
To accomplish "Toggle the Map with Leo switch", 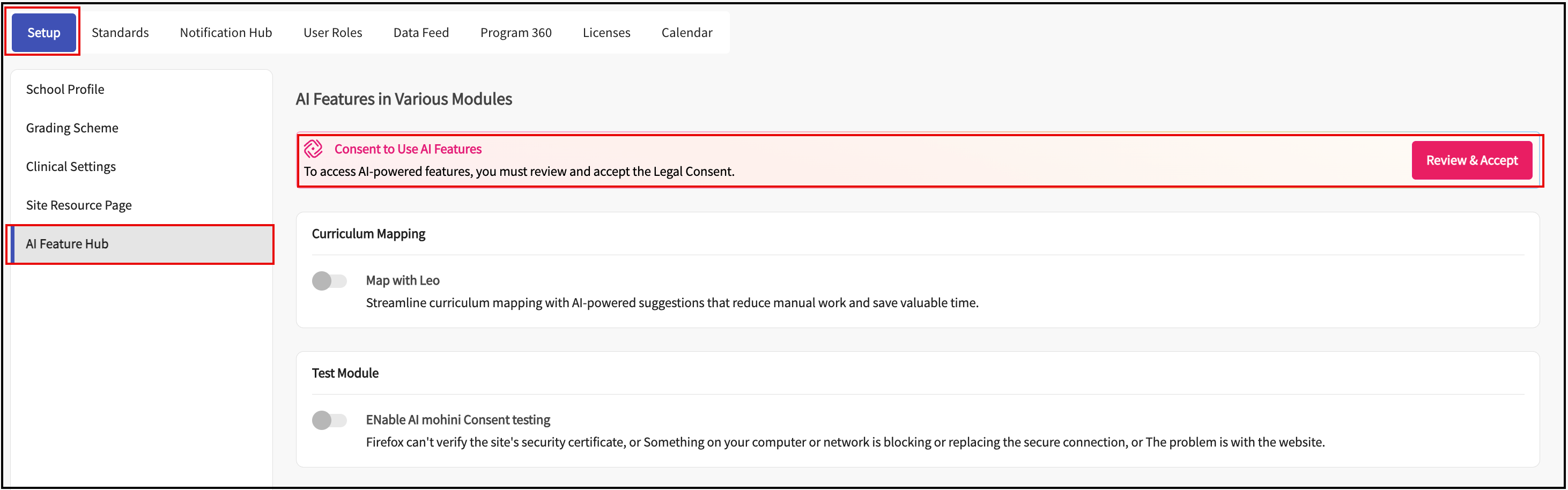I will (x=329, y=280).
